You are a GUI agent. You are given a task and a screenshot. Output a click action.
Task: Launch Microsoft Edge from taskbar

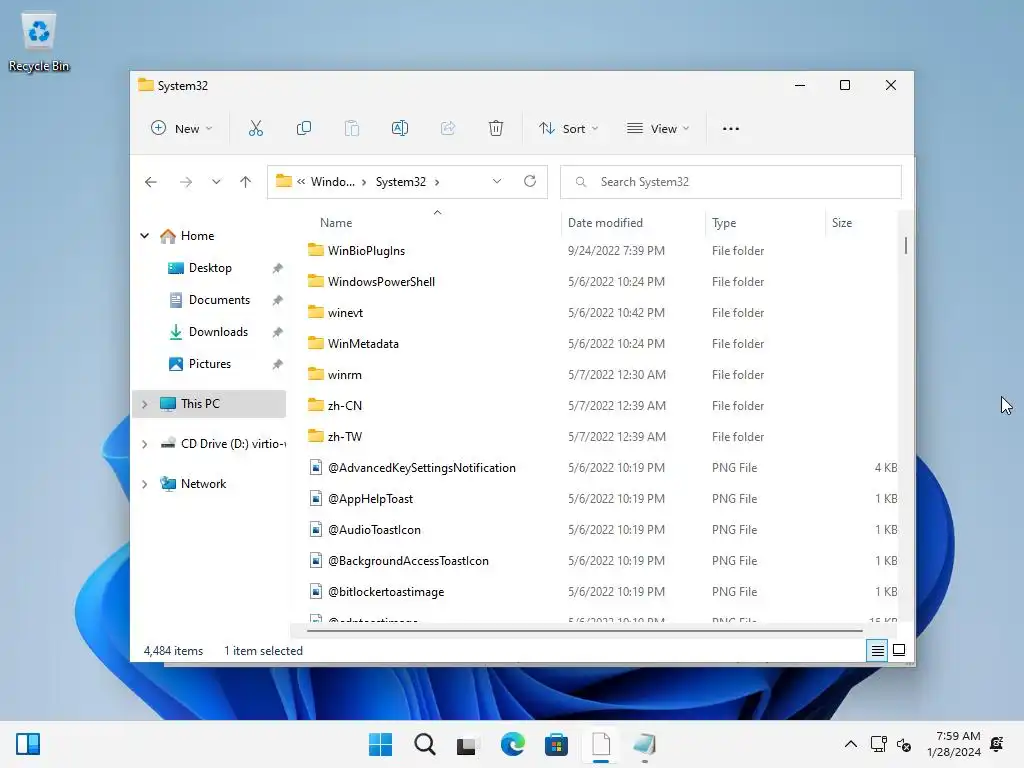[513, 744]
